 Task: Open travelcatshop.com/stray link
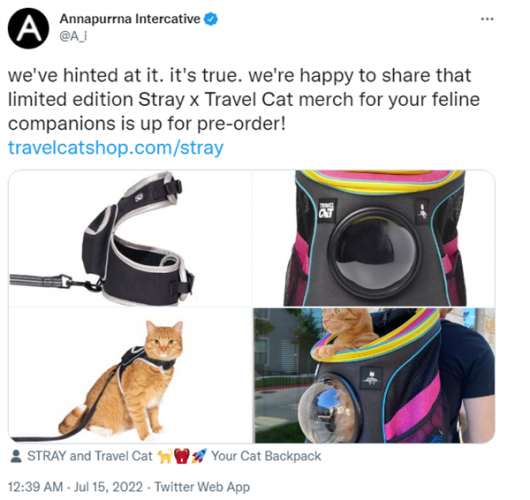(x=116, y=148)
